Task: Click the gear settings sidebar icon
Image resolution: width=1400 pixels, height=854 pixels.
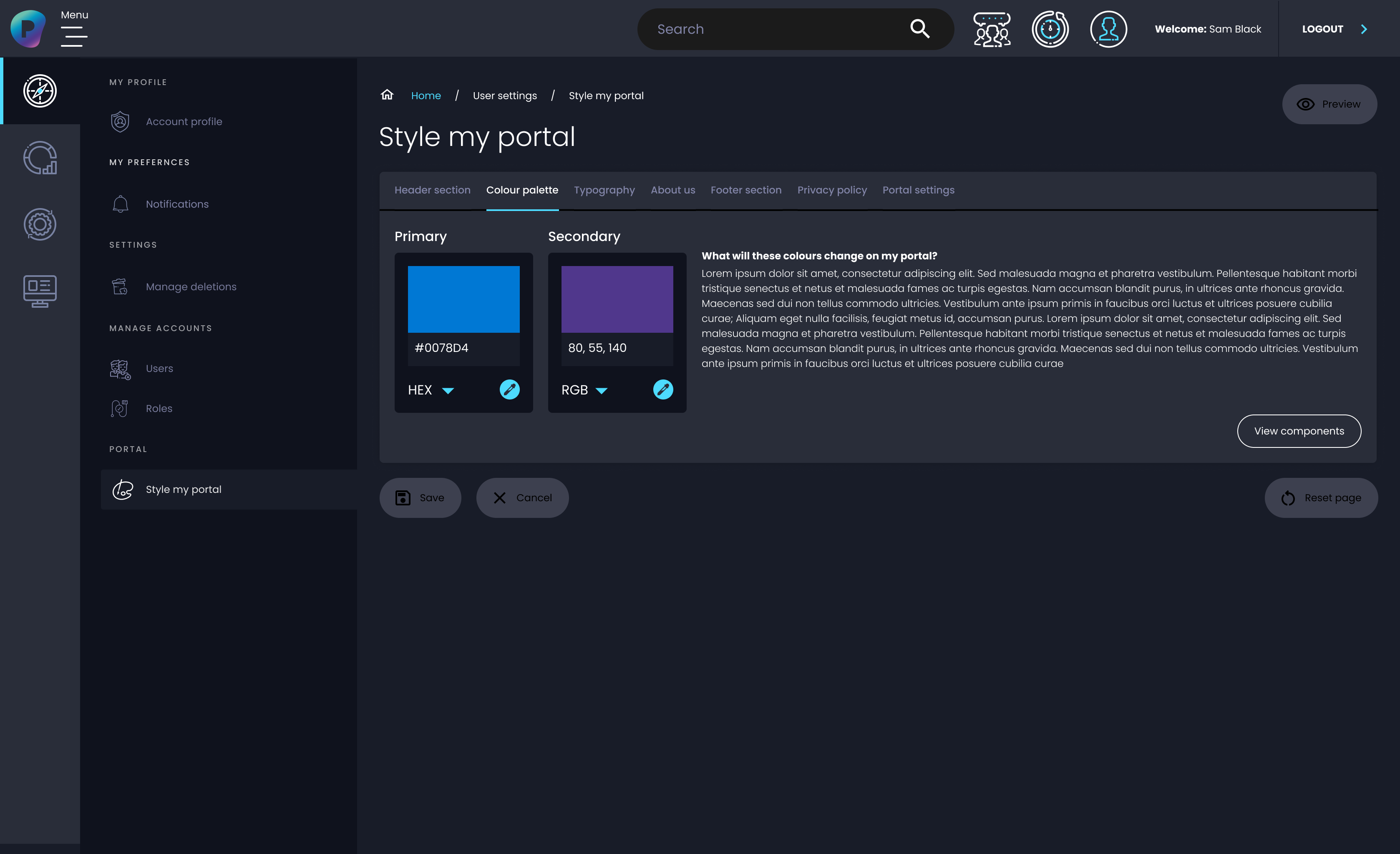Action: click(40, 224)
